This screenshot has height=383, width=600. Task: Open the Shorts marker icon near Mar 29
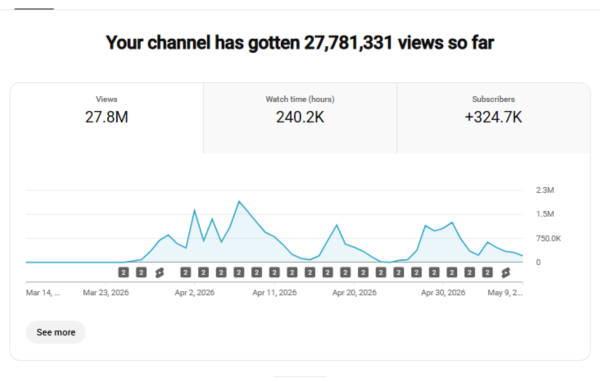click(160, 272)
